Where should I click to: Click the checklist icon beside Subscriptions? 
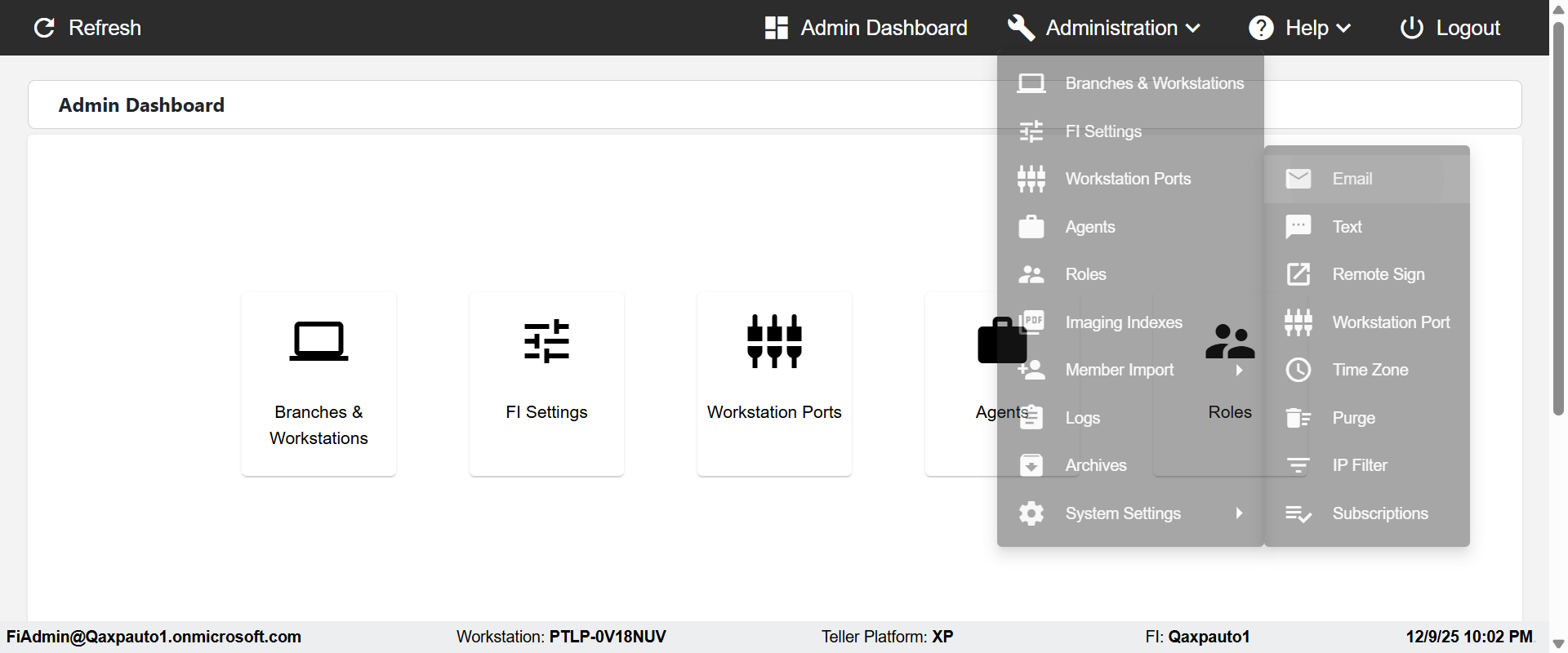(1298, 513)
